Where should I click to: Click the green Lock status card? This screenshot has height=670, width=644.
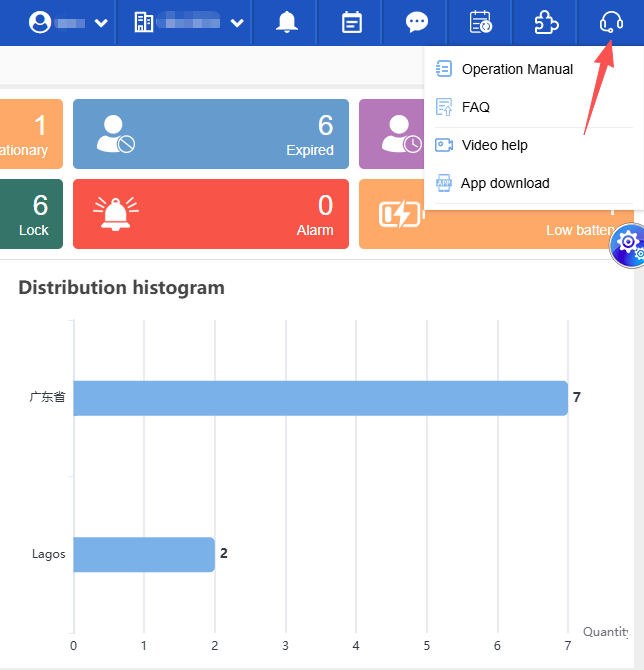click(x=31, y=214)
